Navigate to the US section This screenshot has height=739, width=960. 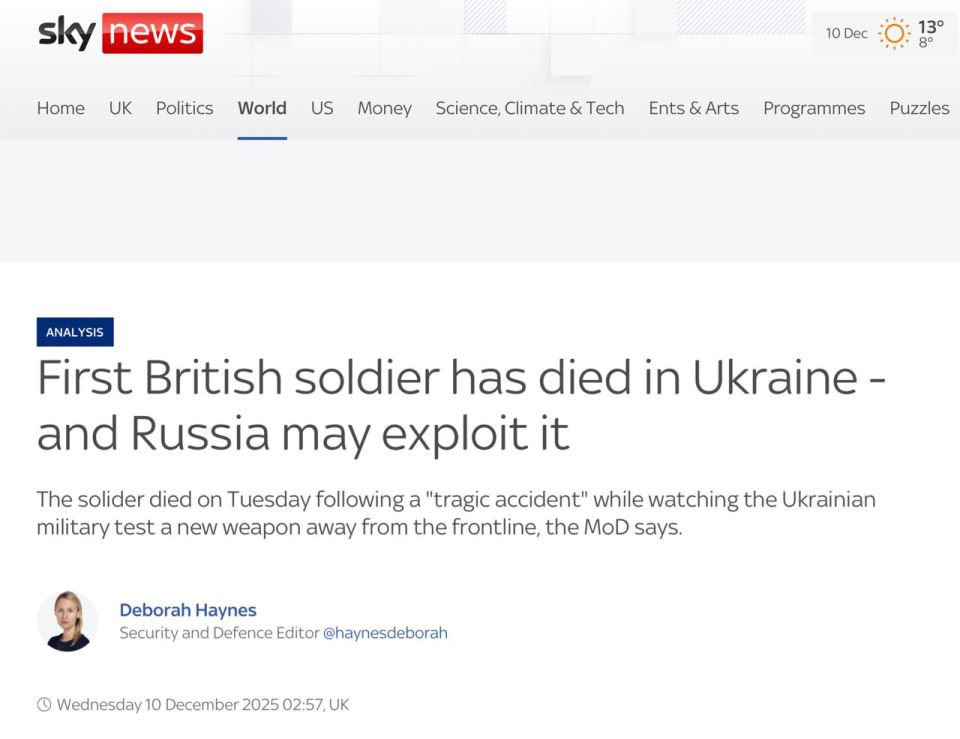tap(322, 108)
